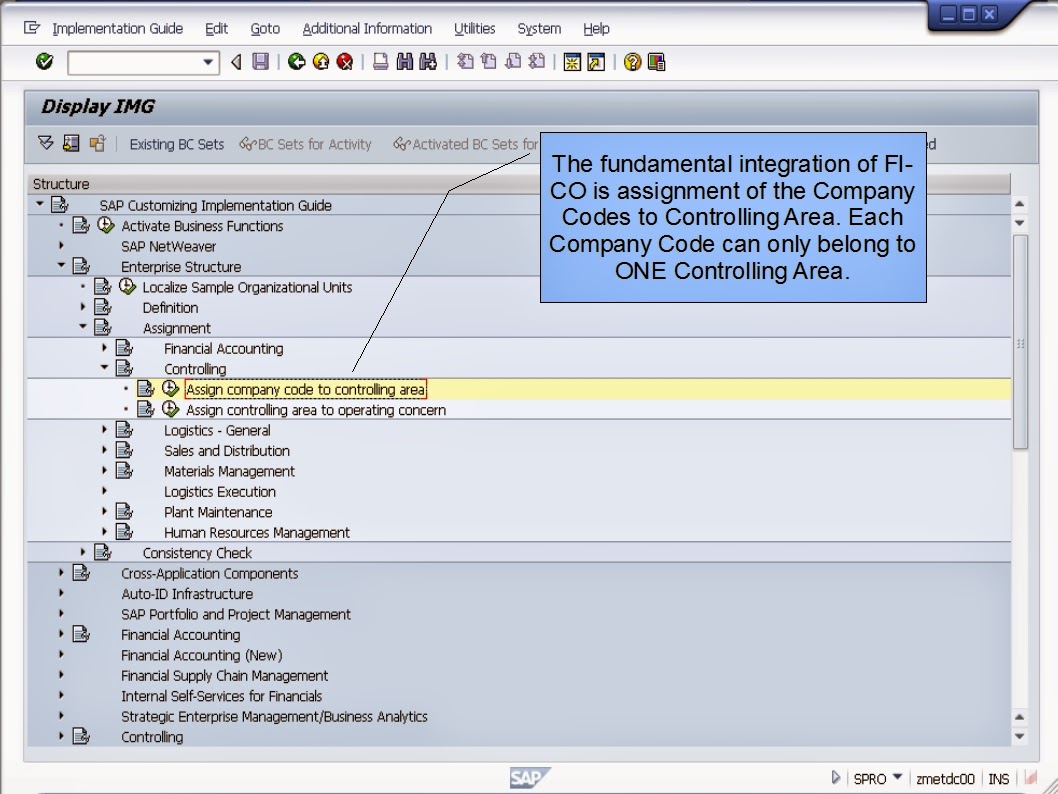Open the Implementation Guide menu

[x=117, y=28]
